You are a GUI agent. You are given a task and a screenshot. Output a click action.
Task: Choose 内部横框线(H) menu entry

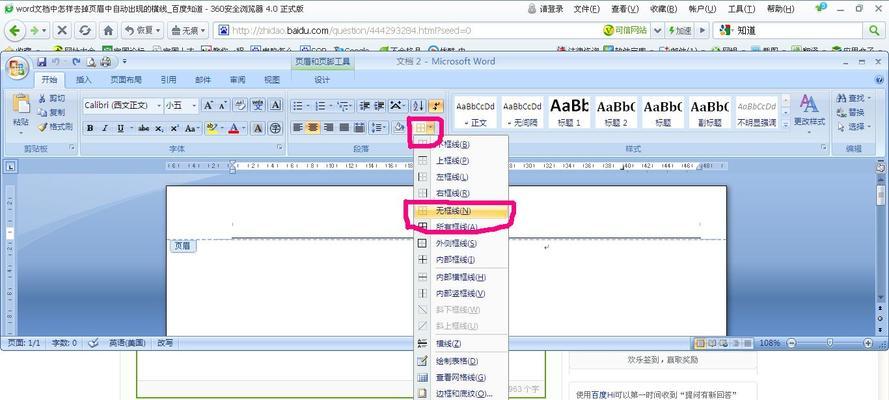point(461,278)
